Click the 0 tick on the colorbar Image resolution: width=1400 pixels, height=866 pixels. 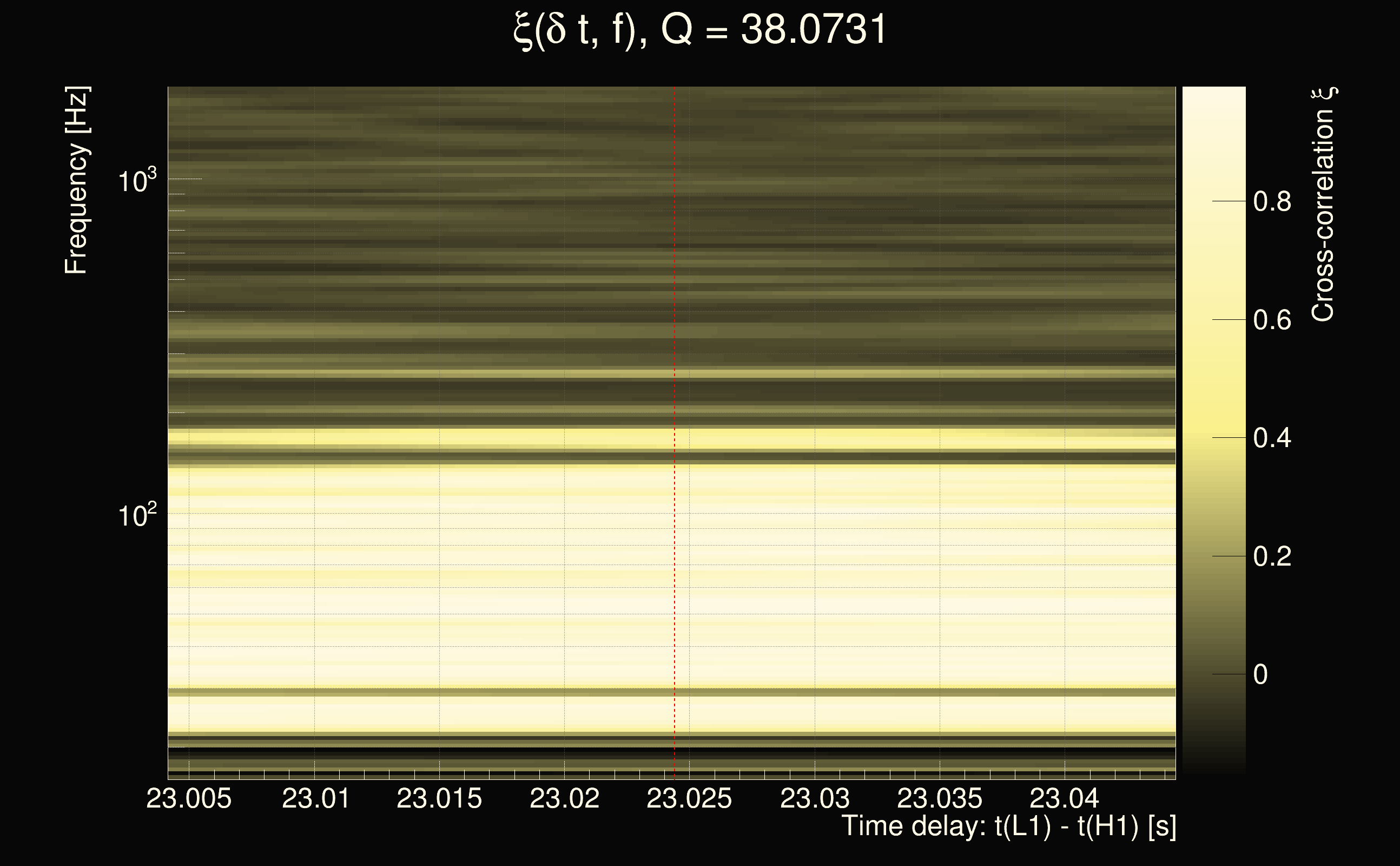1260,674
